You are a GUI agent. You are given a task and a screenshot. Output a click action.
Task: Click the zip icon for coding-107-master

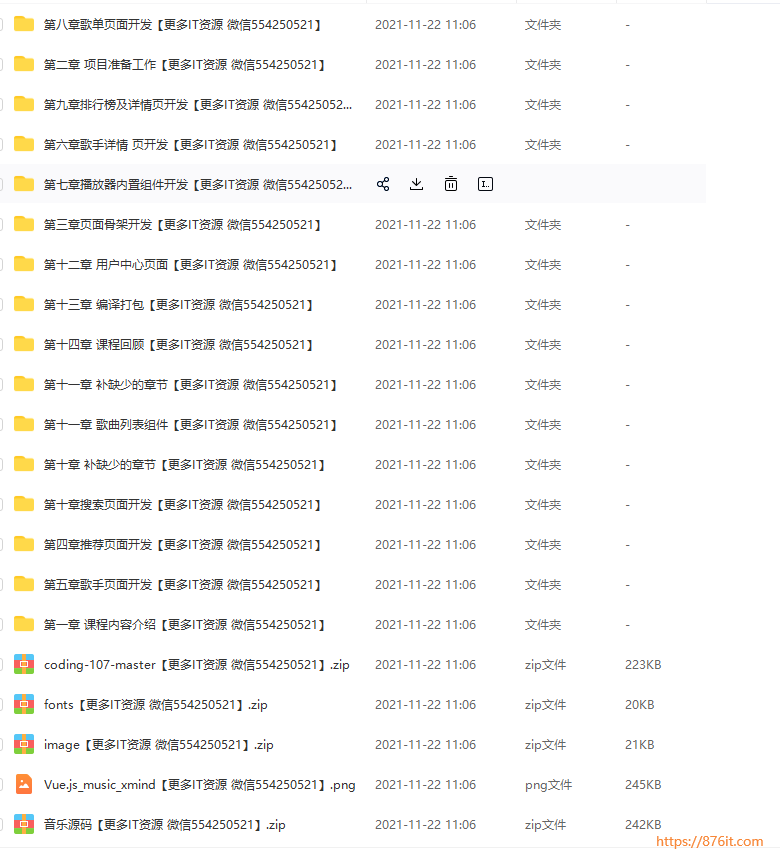point(24,664)
